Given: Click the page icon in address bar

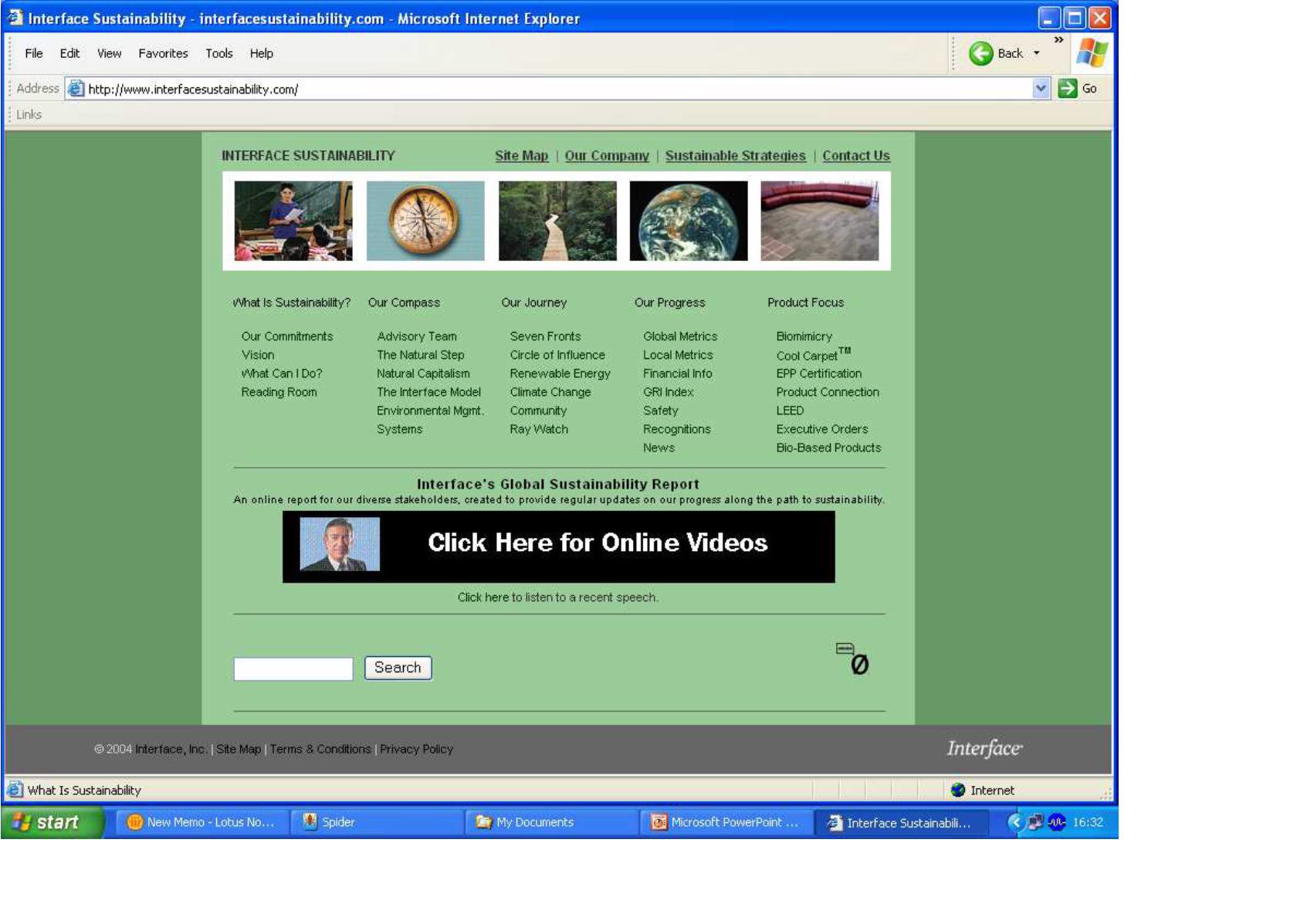Looking at the screenshot, I should tap(76, 89).
